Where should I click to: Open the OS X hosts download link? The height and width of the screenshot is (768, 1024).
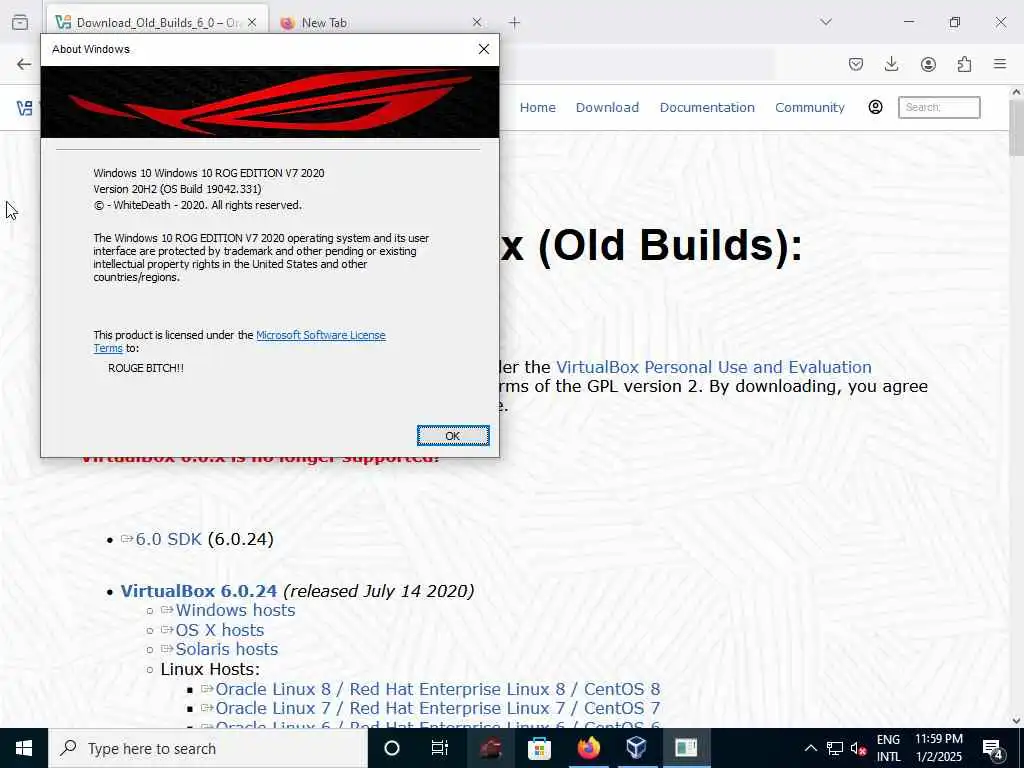(219, 630)
